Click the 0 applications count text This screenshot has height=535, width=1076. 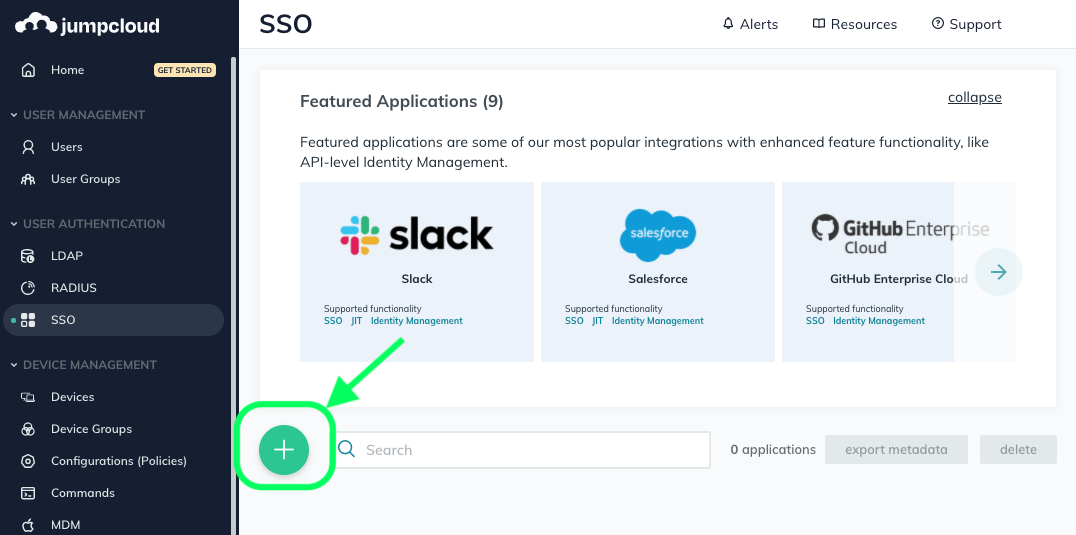(x=773, y=450)
